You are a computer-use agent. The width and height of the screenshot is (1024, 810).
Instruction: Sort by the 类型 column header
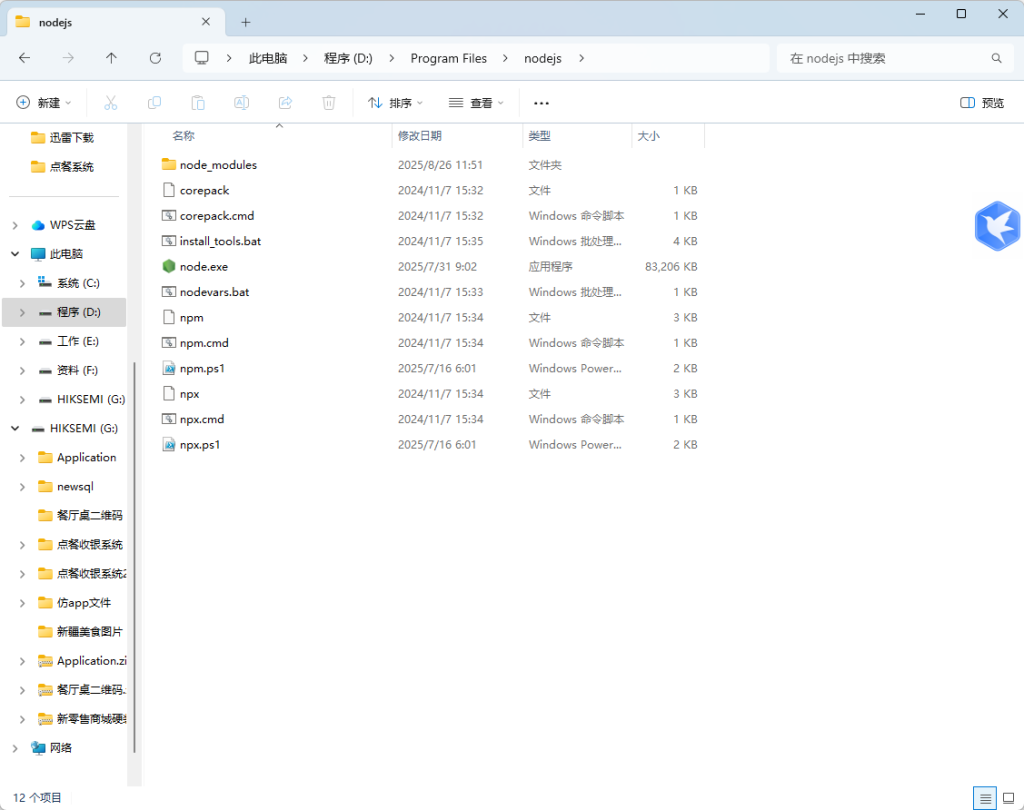tap(539, 136)
